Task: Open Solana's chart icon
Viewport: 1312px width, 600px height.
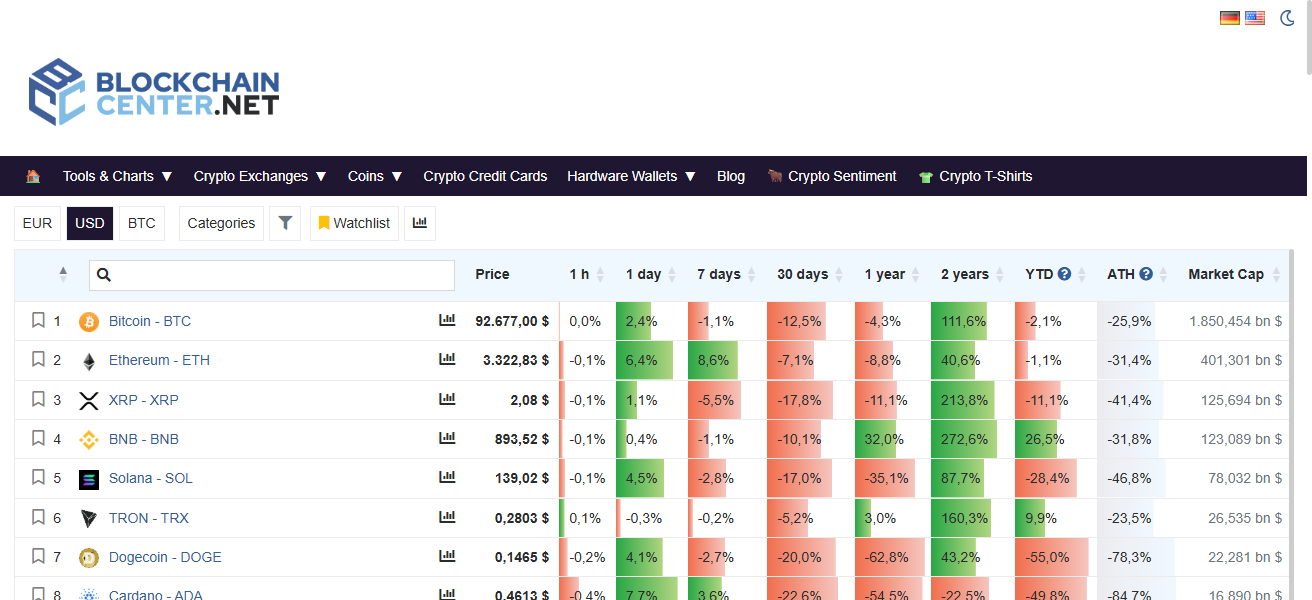Action: (447, 478)
